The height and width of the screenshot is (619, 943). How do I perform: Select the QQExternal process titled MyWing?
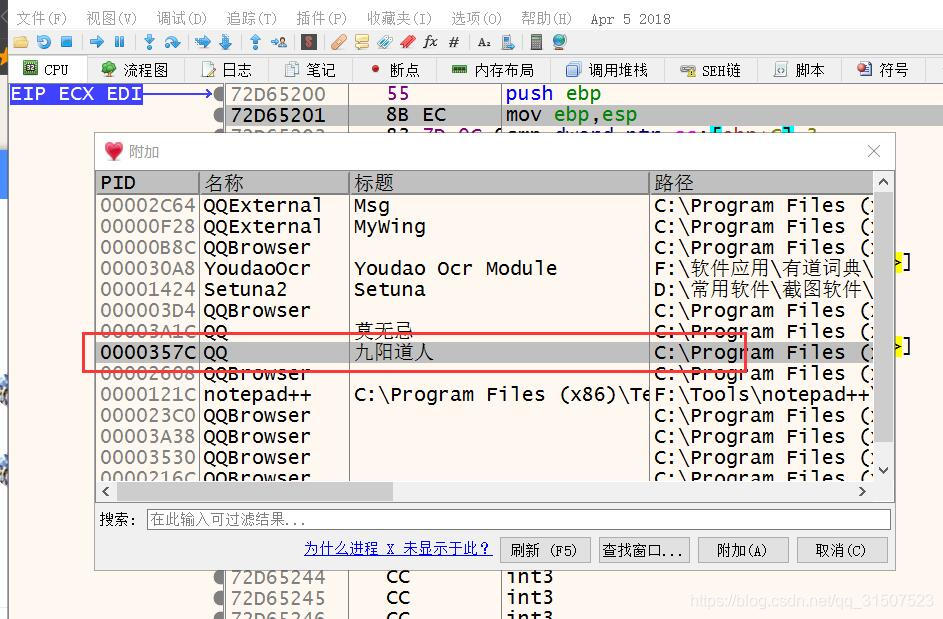[x=485, y=227]
